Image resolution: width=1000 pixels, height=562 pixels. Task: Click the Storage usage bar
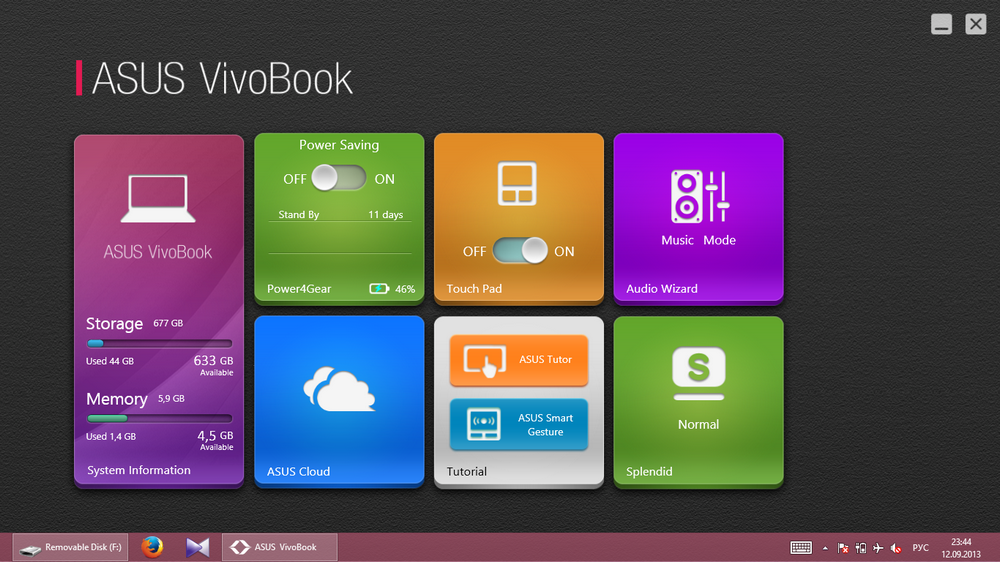coord(159,343)
